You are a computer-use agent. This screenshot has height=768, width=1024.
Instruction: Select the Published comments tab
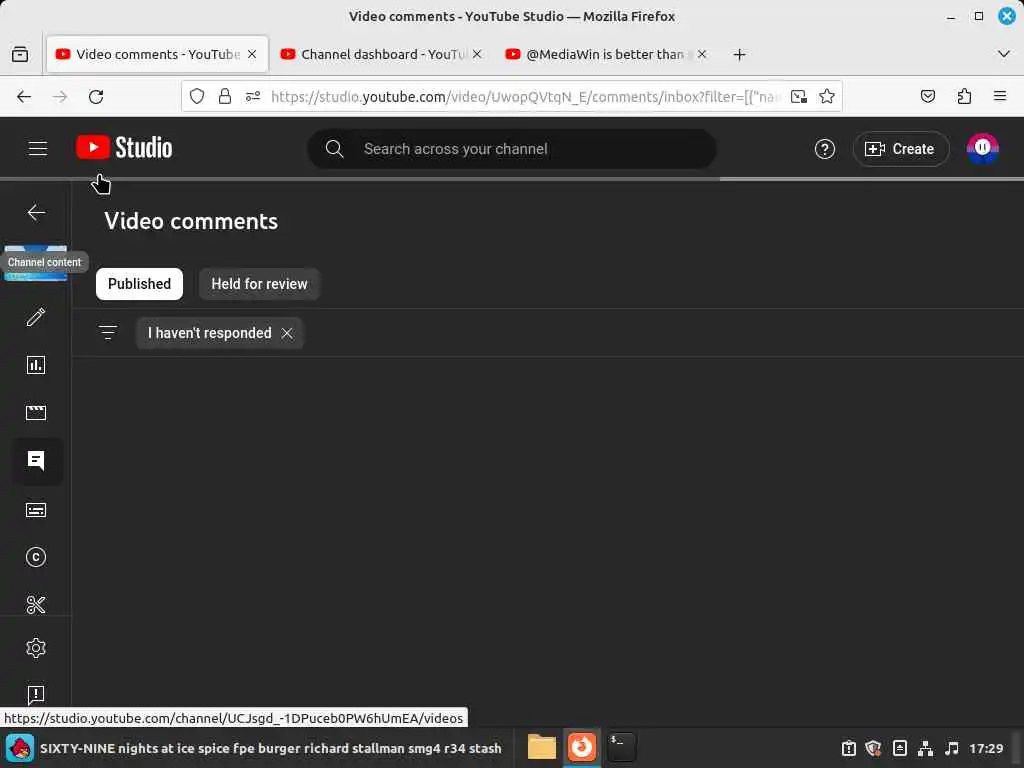[x=139, y=284]
